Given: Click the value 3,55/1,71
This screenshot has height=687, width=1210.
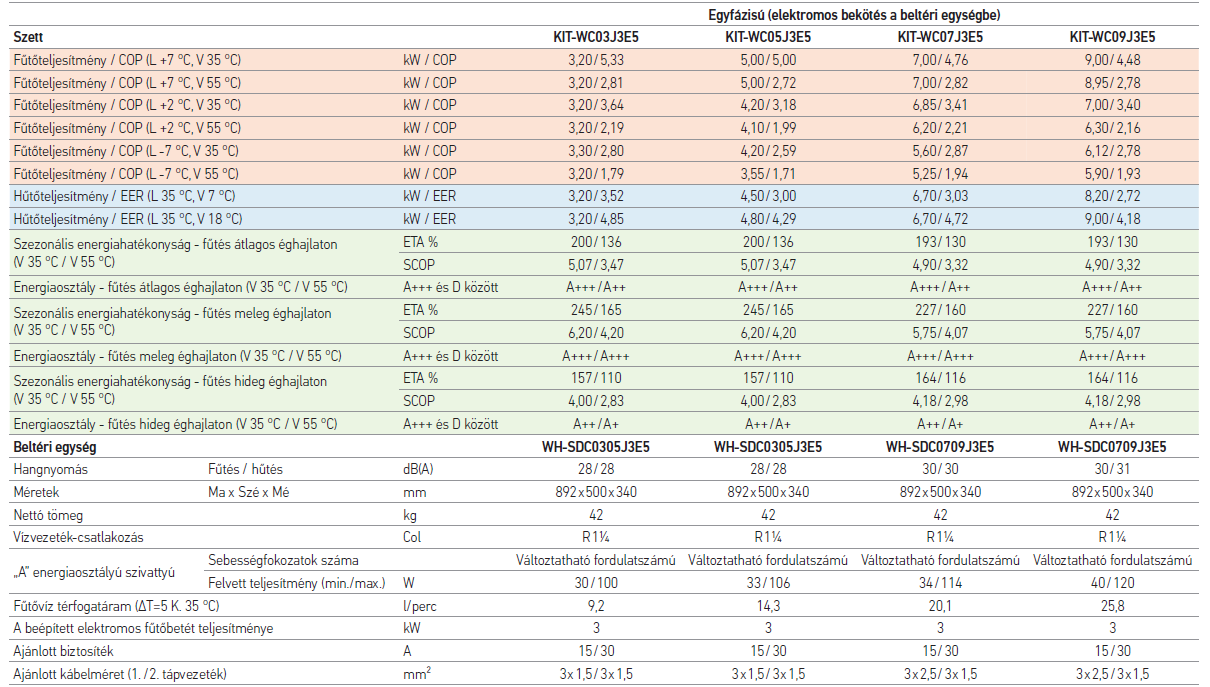Looking at the screenshot, I should tap(768, 174).
